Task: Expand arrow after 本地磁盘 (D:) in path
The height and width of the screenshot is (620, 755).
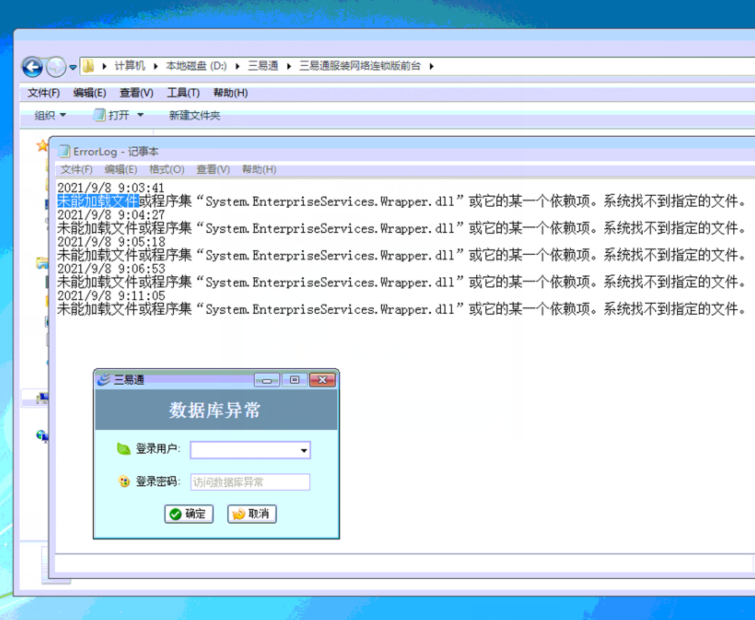Action: pyautogui.click(x=237, y=66)
